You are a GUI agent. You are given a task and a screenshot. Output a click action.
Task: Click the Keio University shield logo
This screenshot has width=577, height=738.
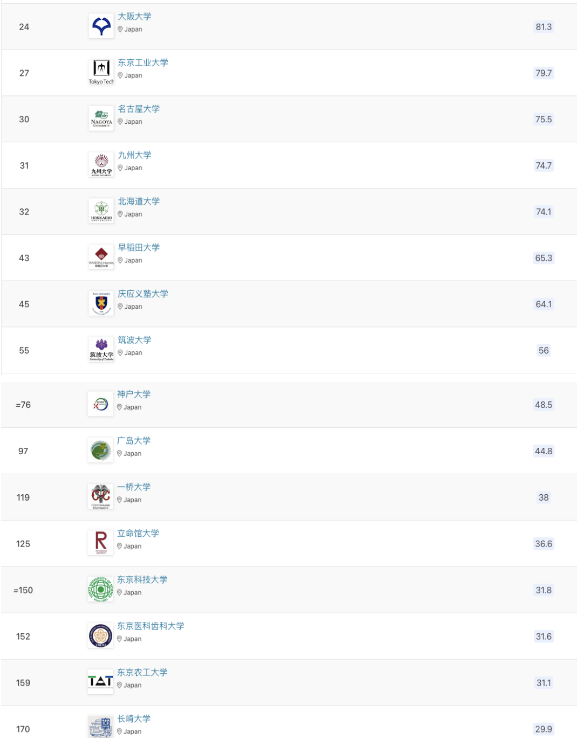[101, 303]
